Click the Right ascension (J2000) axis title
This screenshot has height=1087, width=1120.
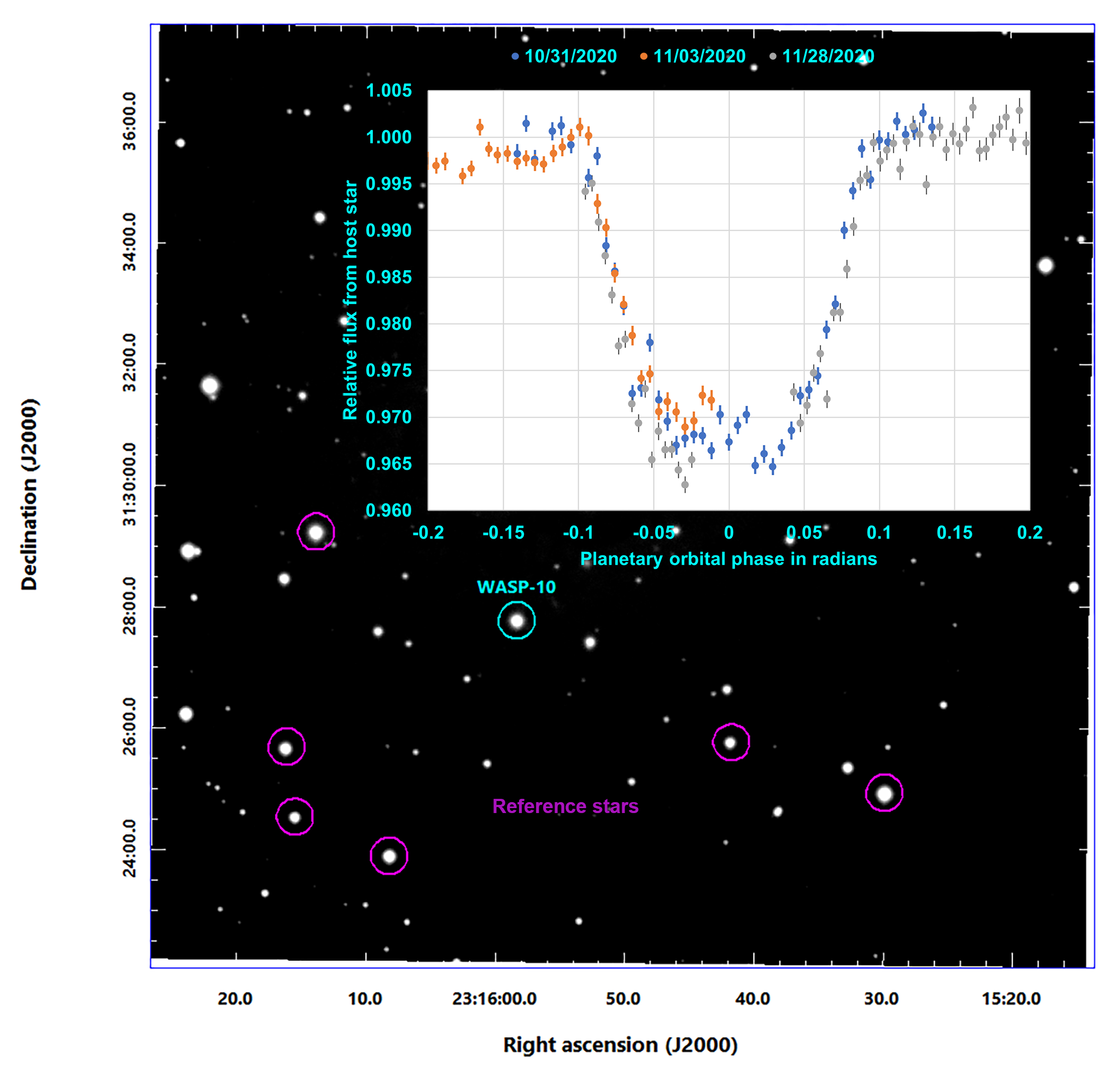620,1045
